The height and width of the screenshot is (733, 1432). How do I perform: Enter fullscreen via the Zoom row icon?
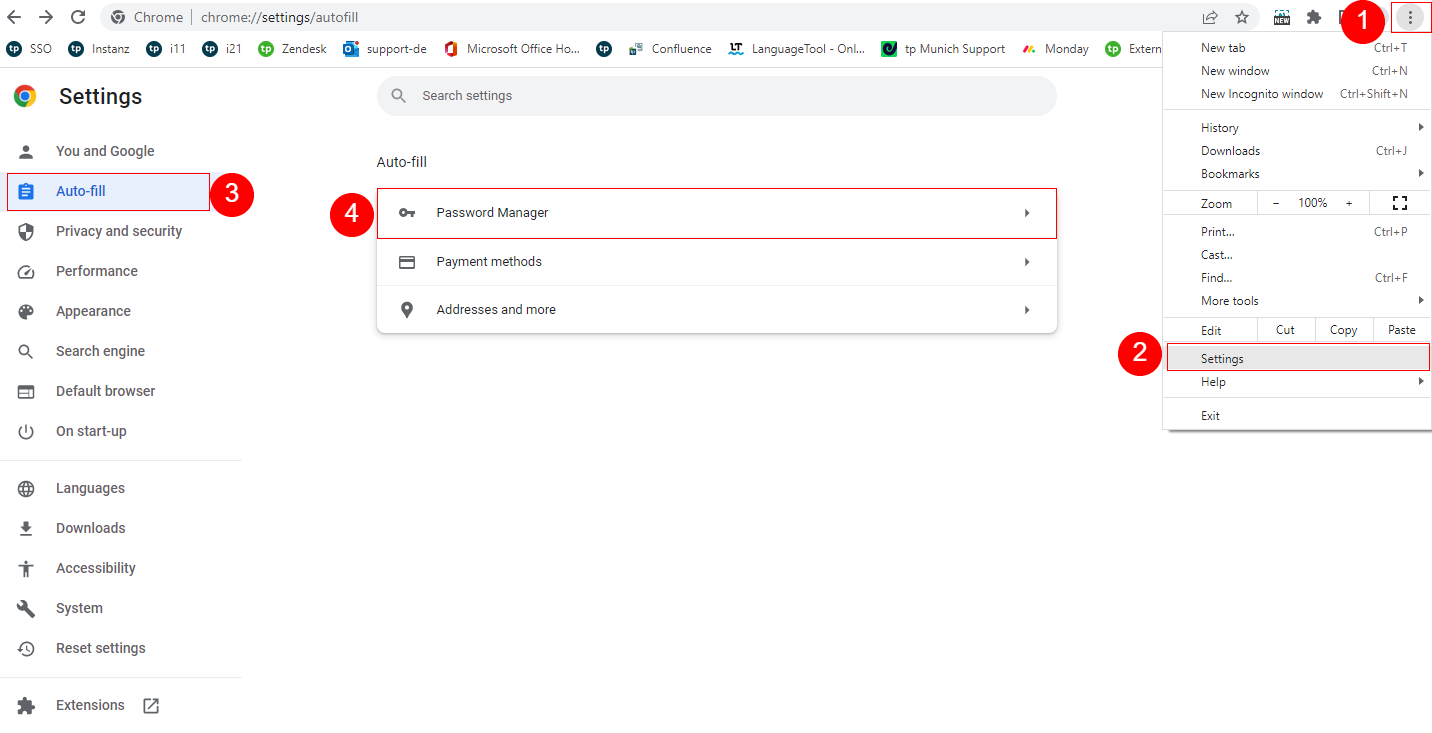point(1400,203)
